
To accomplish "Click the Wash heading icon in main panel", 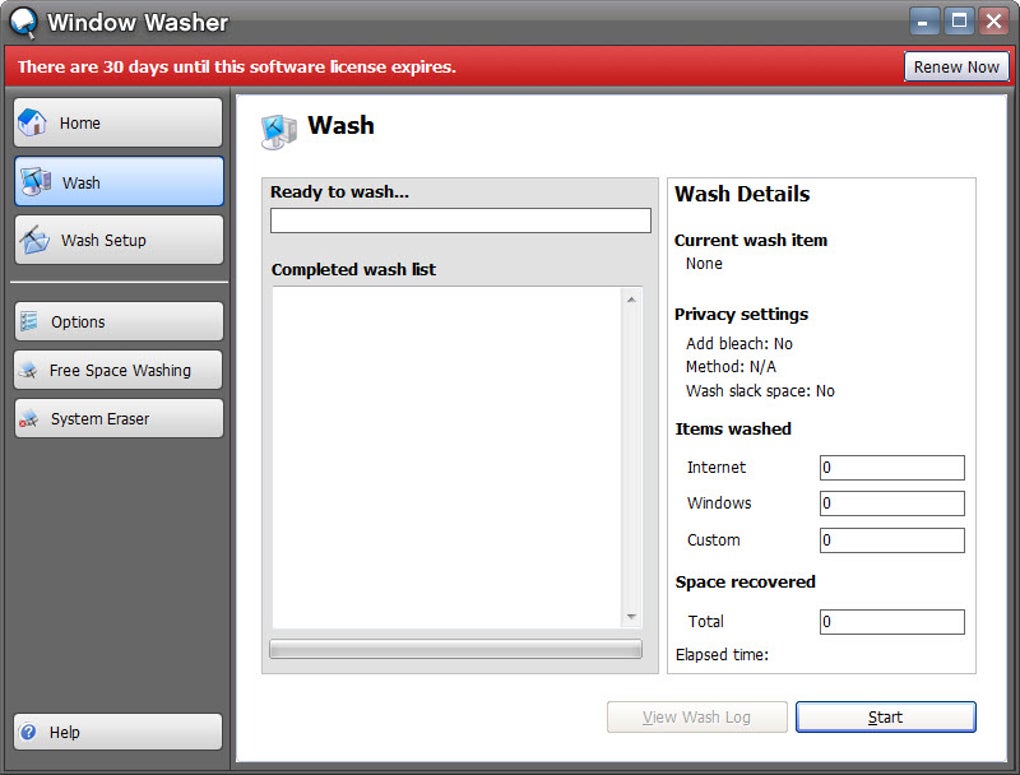I will tap(278, 131).
